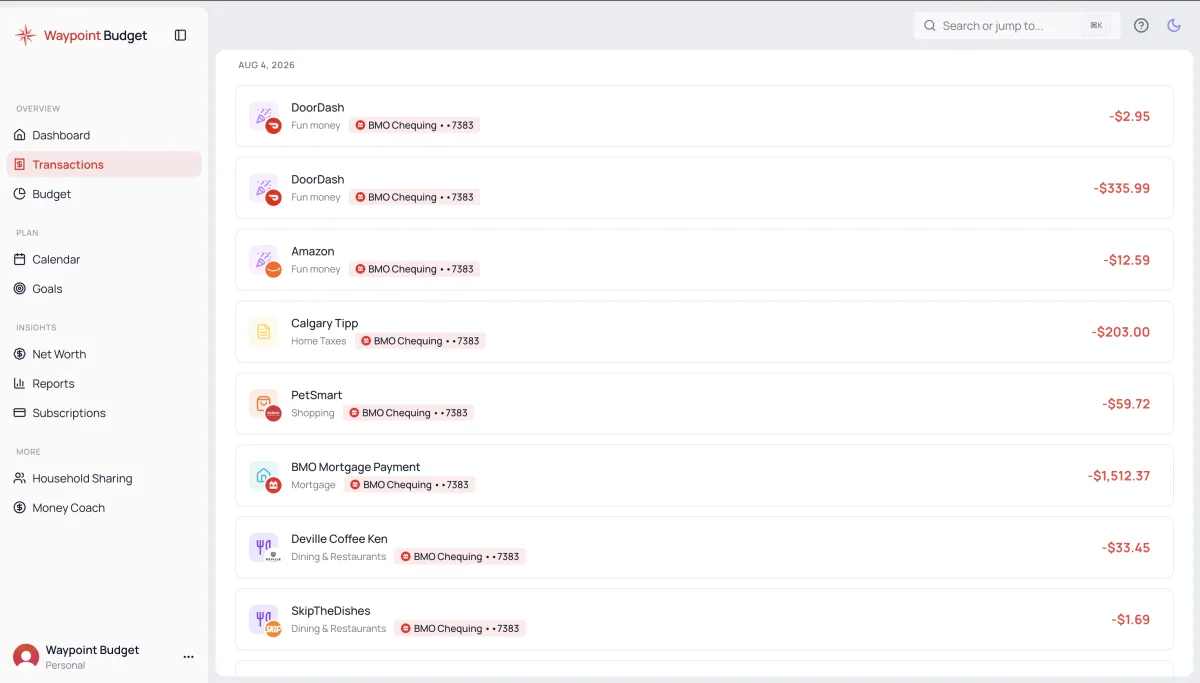1200x683 pixels.
Task: Click the BMO Chequing tag on Amazon row
Action: click(414, 269)
